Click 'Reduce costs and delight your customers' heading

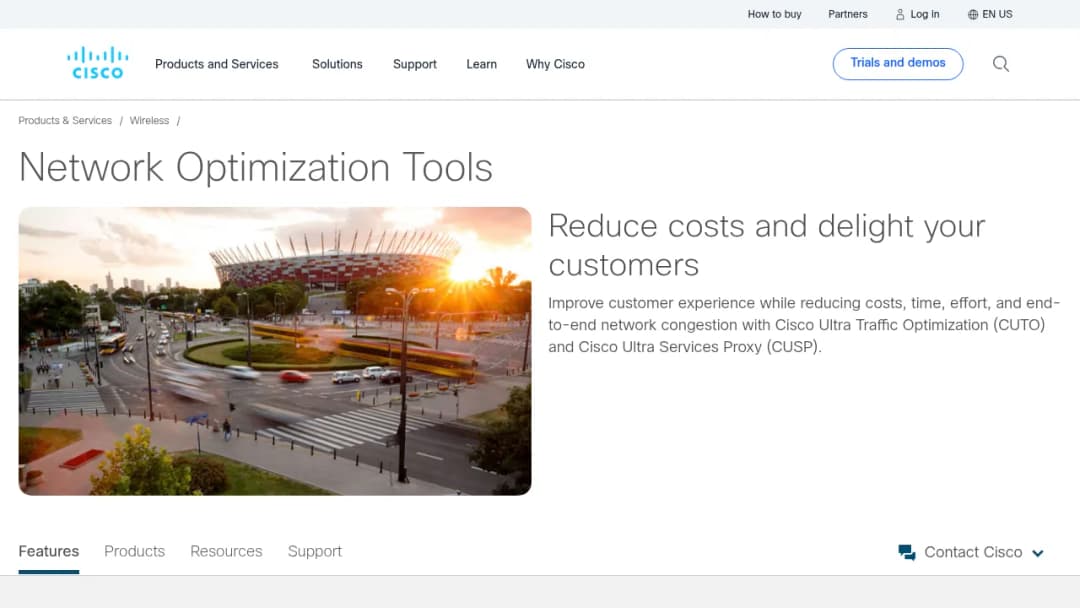766,245
